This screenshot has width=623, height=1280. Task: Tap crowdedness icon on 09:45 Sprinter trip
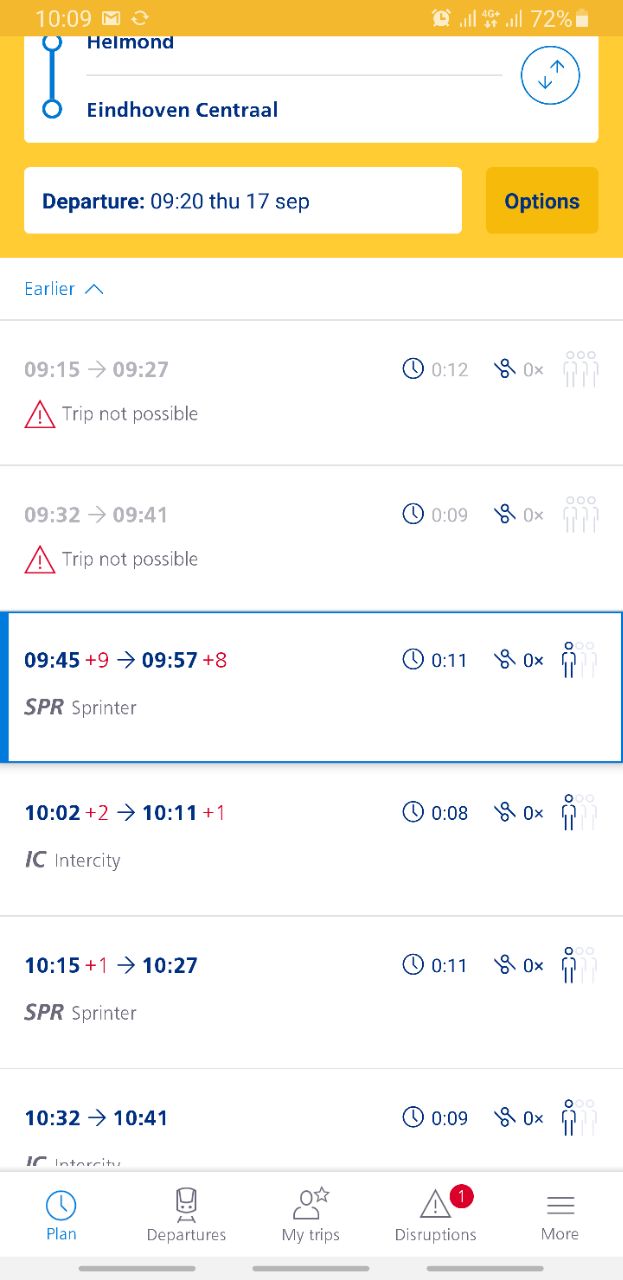point(579,660)
